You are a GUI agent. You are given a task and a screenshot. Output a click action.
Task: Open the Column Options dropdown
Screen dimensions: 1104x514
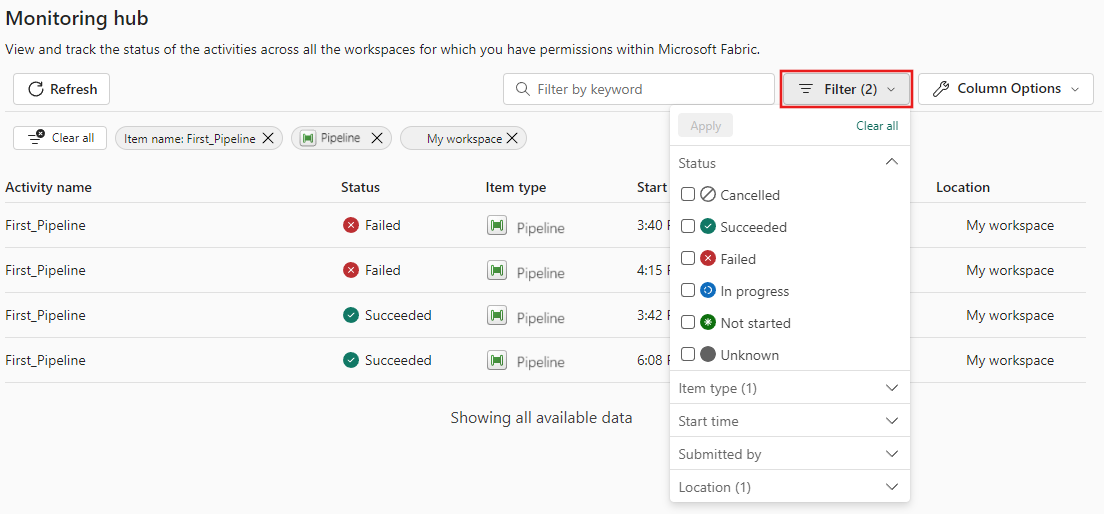tap(1005, 89)
